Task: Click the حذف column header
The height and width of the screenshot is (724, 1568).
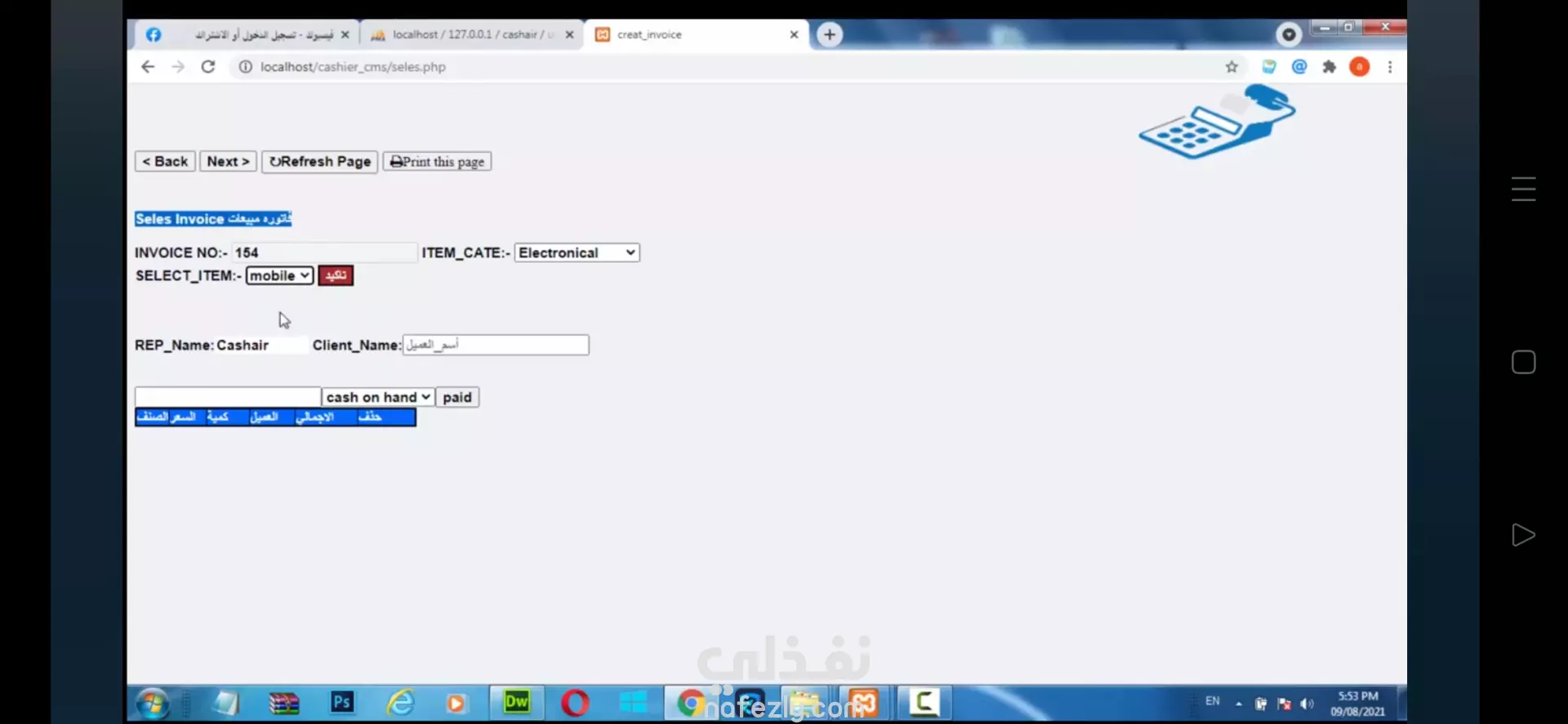Action: (x=370, y=417)
